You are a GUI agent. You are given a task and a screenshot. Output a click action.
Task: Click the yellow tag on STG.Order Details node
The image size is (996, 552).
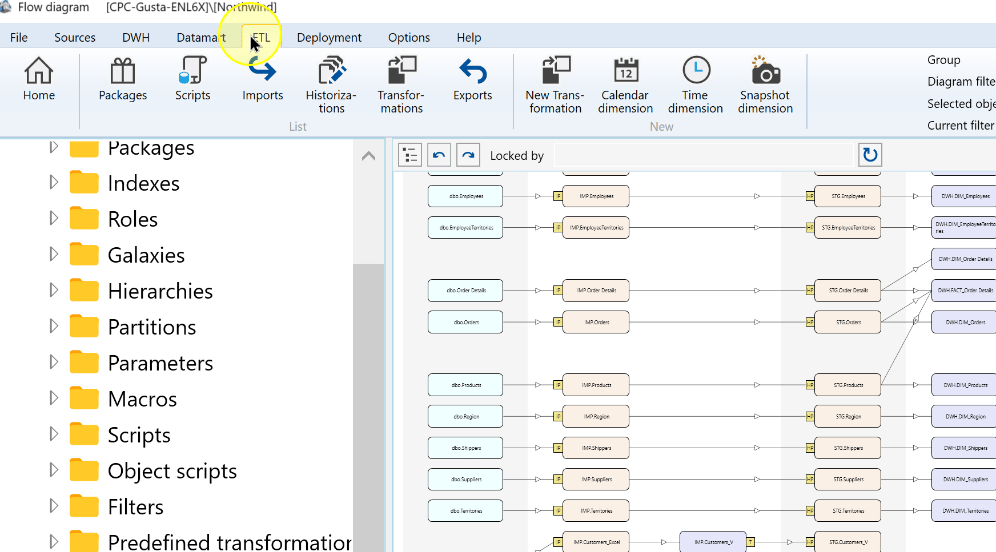point(810,290)
